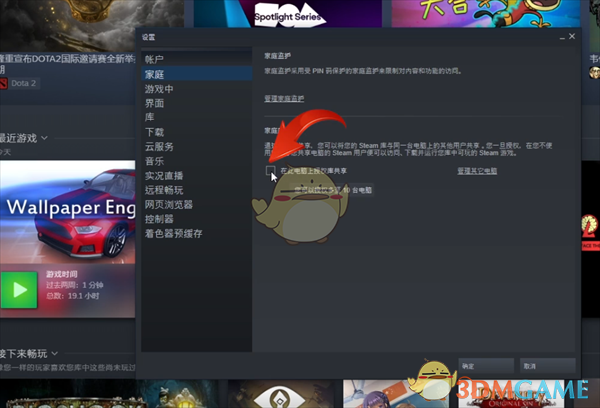600x408 pixels.
Task: Click the 管理家庭监护 link
Action: 284,98
